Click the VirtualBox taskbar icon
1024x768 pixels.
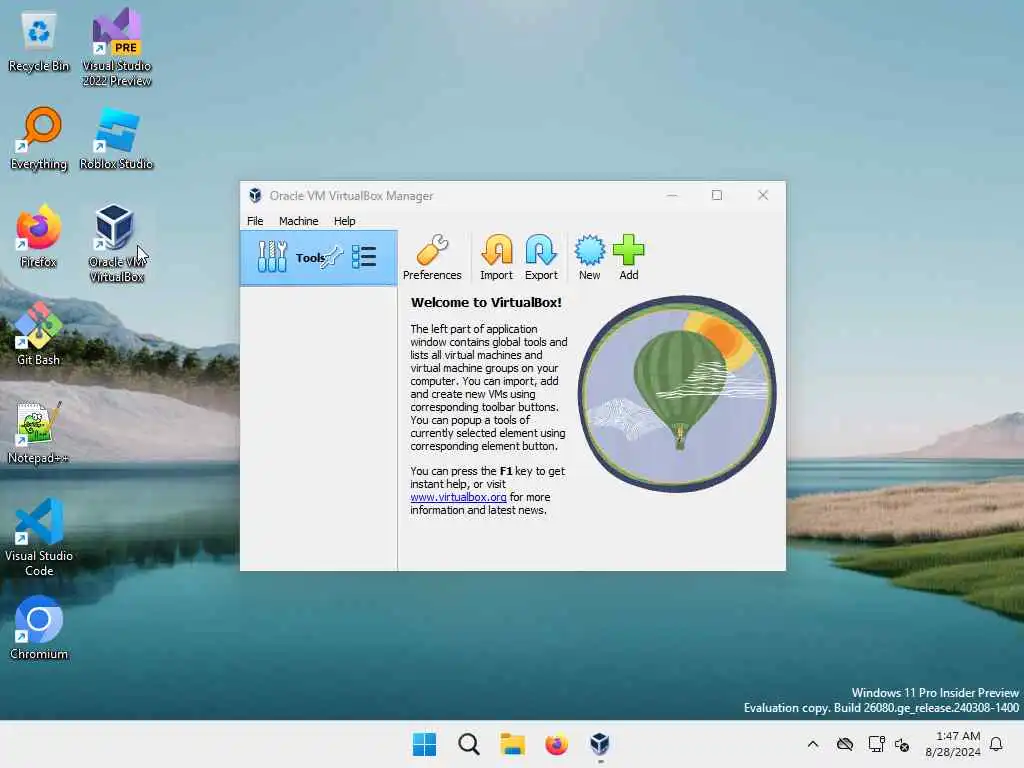point(600,744)
